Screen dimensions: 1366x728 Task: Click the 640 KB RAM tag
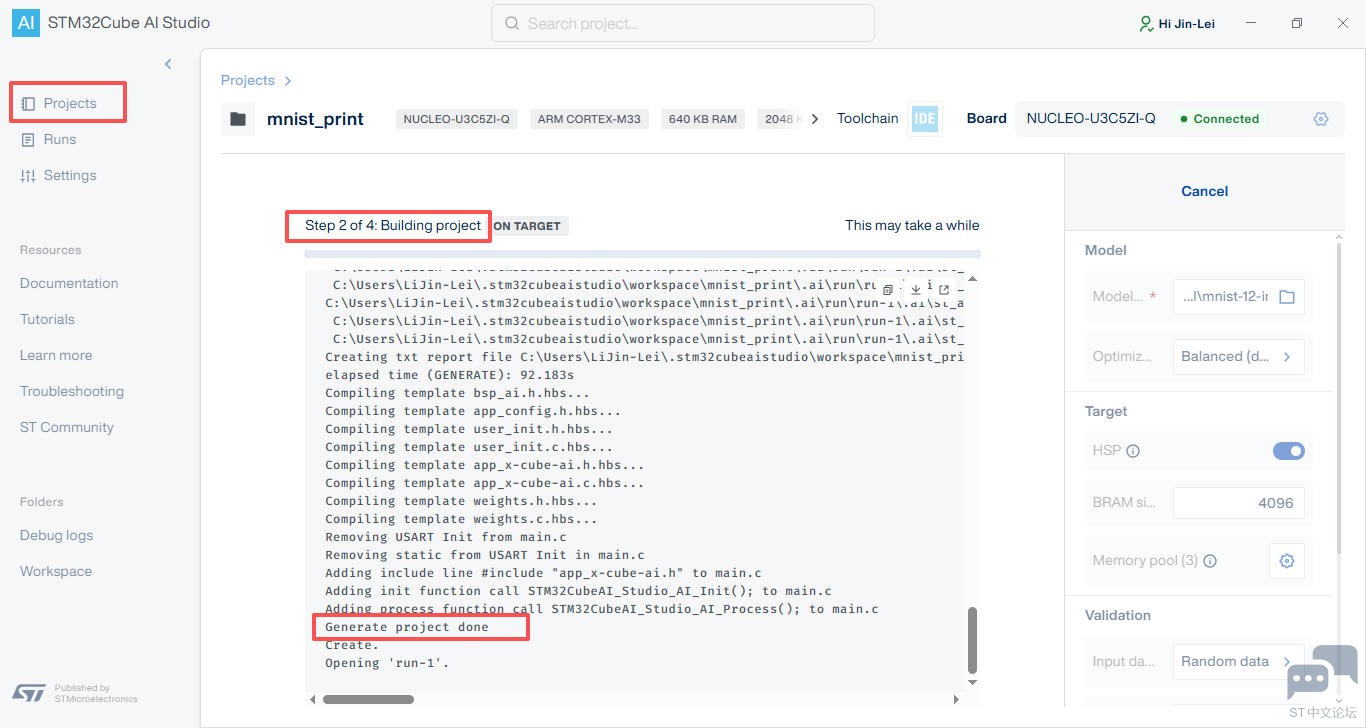click(x=702, y=119)
